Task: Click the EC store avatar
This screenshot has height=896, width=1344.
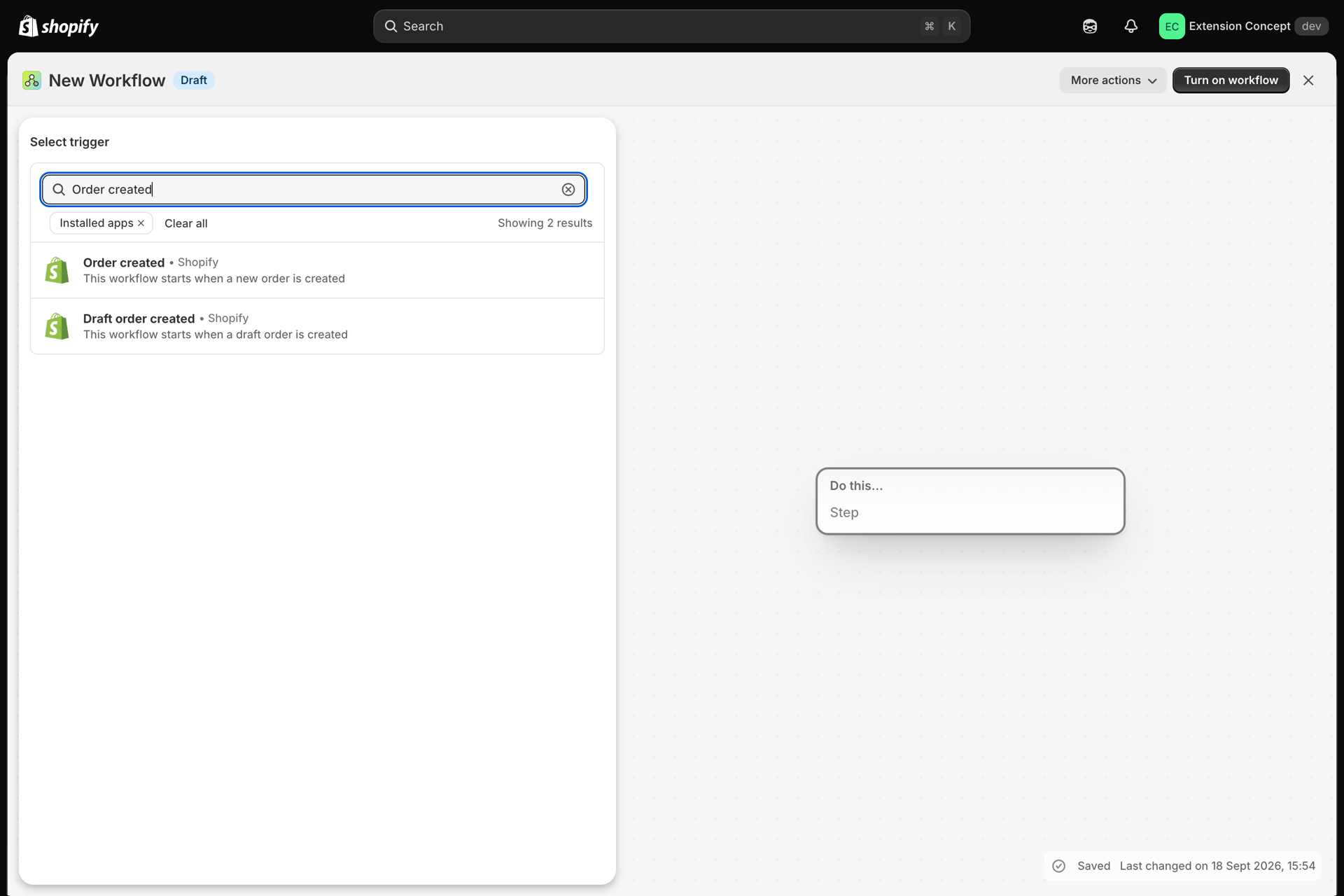Action: 1172,26
